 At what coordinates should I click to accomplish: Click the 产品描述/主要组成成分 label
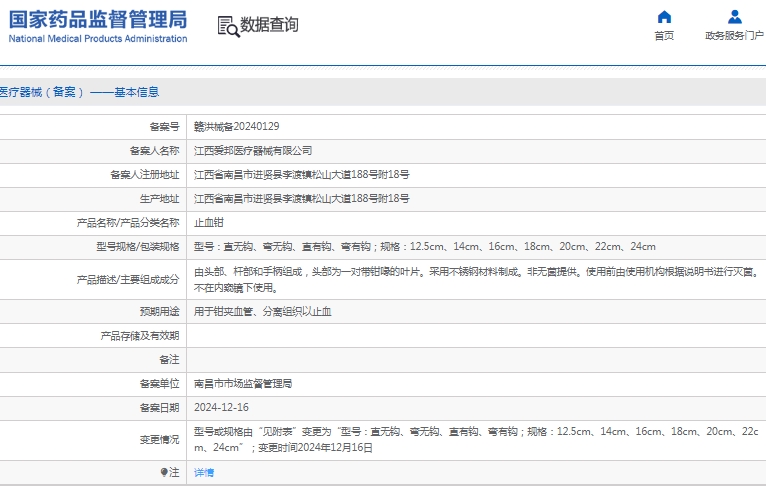pos(128,279)
